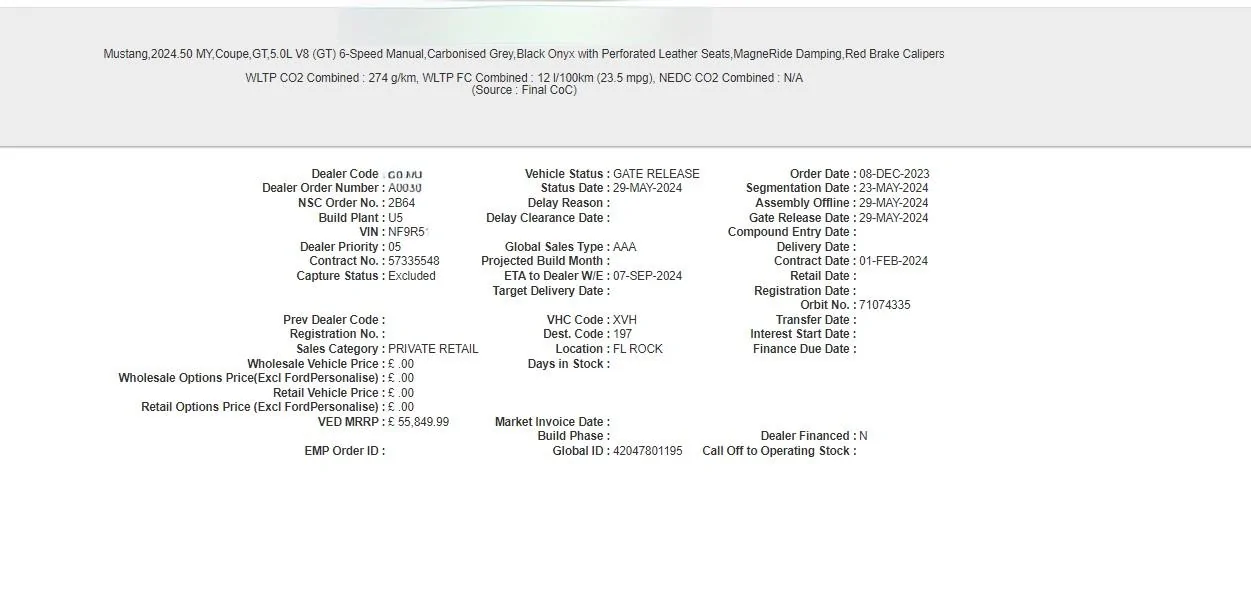Screen dimensions: 1251x593
Task: Select Capture Status value Excluded
Action: [412, 276]
